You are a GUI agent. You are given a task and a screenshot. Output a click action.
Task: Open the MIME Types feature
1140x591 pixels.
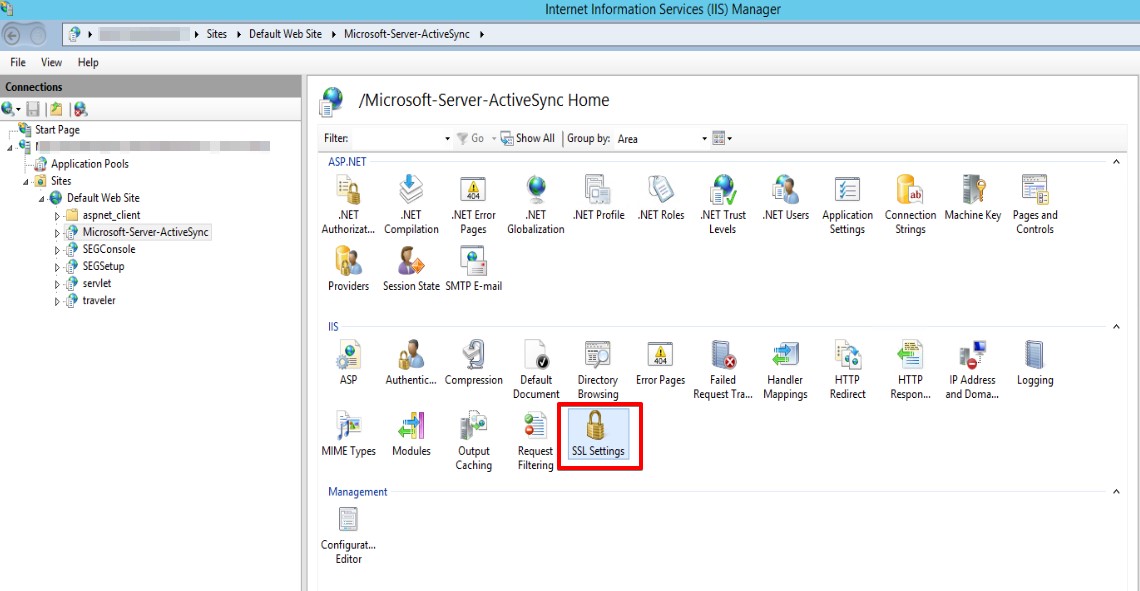(348, 433)
